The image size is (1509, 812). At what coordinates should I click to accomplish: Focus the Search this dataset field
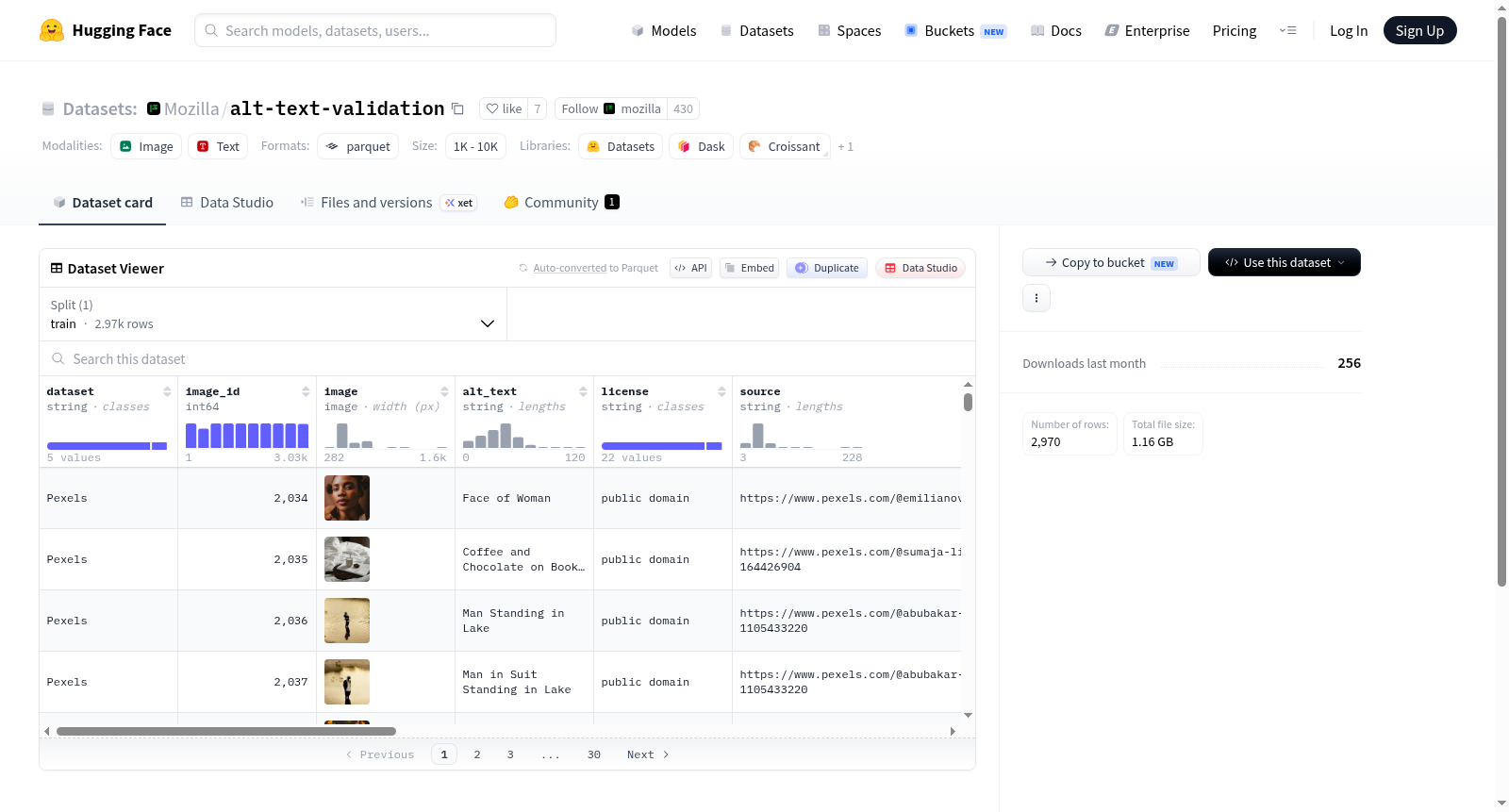point(507,359)
